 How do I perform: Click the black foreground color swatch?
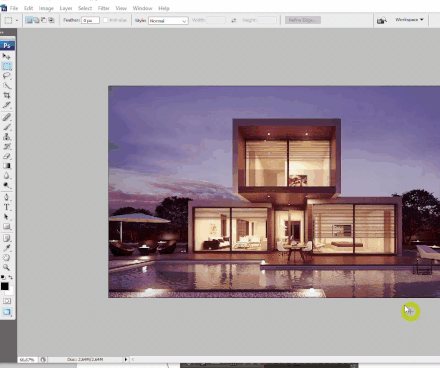click(5, 286)
